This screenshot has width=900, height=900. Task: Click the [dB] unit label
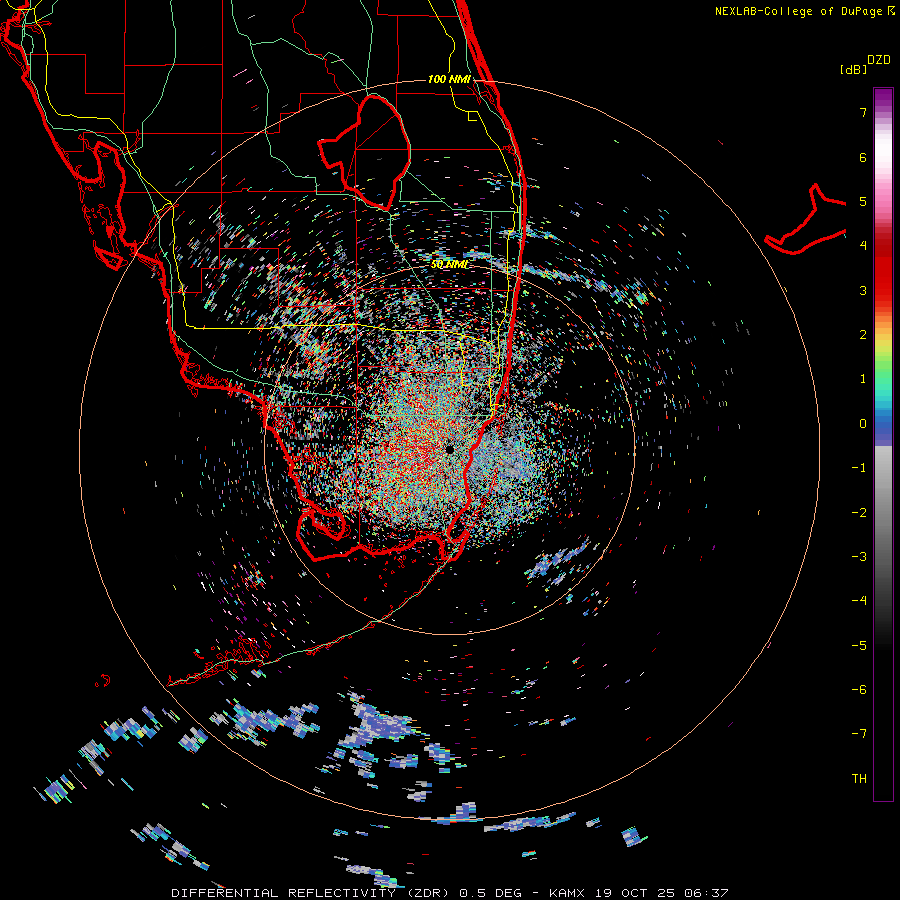pos(853,69)
